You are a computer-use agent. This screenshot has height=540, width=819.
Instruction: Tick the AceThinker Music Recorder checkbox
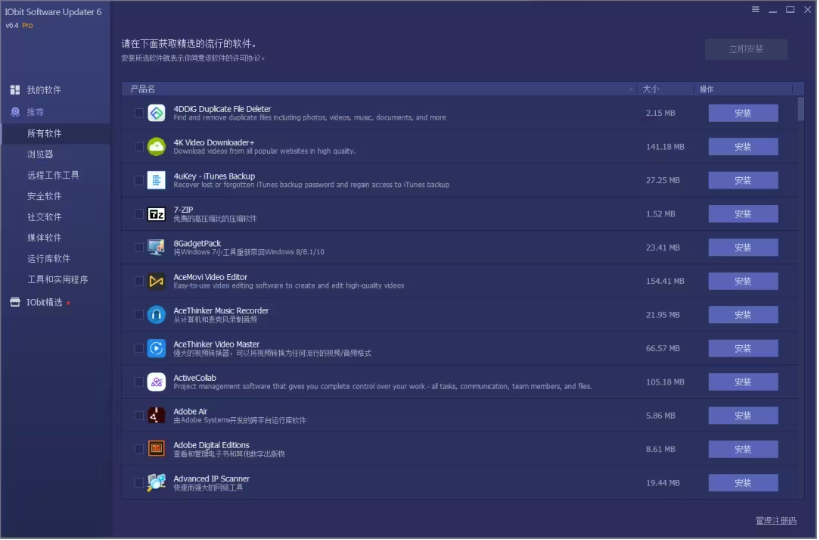[139, 315]
